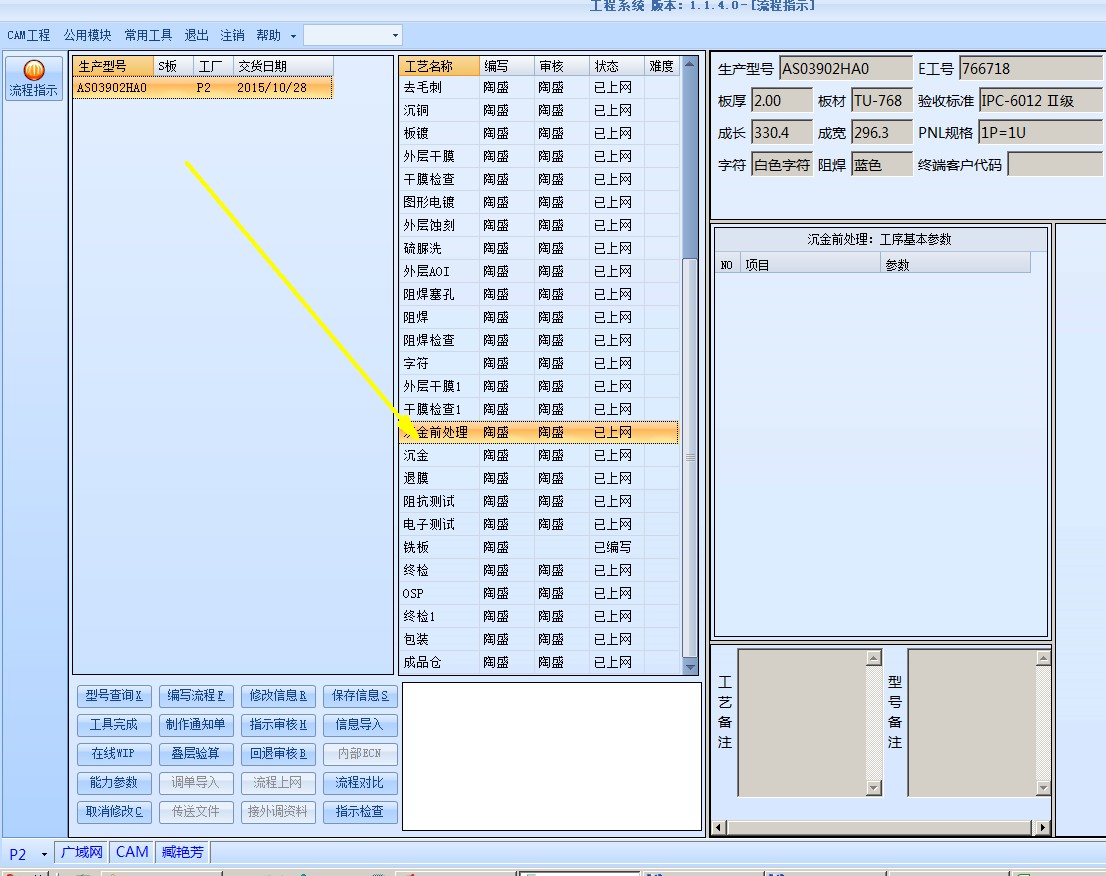Select the AS03902HA0 production model row
Screen dimensions: 1106x876
(202, 88)
